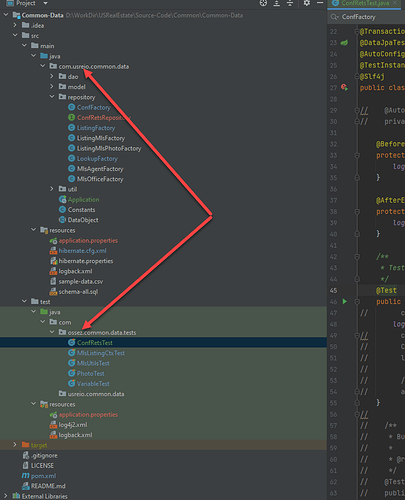
Task: Collapse the Common-Data project root
Action: tap(6, 15)
